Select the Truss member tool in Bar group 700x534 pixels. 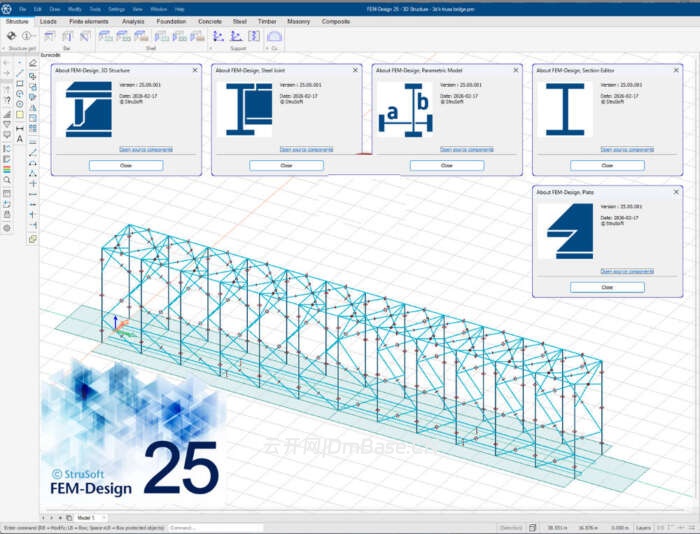85,36
